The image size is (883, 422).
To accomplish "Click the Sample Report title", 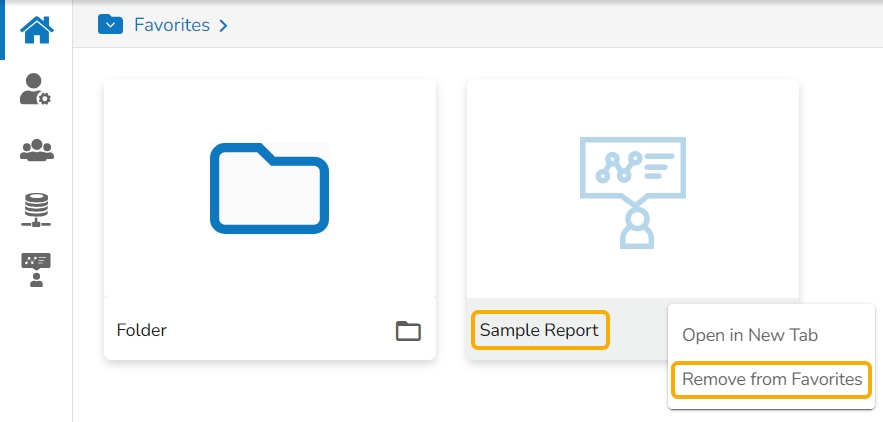I will [x=539, y=330].
